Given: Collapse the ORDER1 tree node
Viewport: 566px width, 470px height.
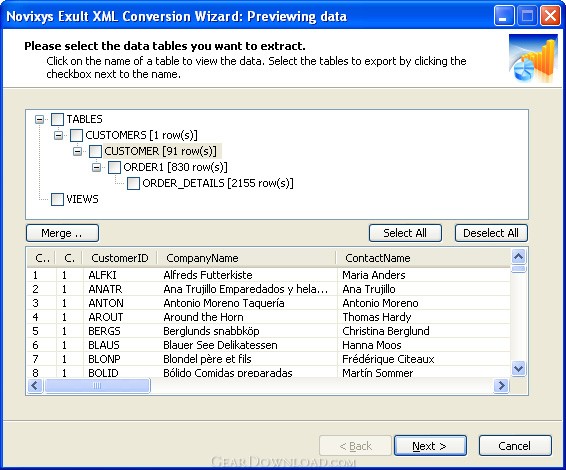Looking at the screenshot, I should (96, 167).
